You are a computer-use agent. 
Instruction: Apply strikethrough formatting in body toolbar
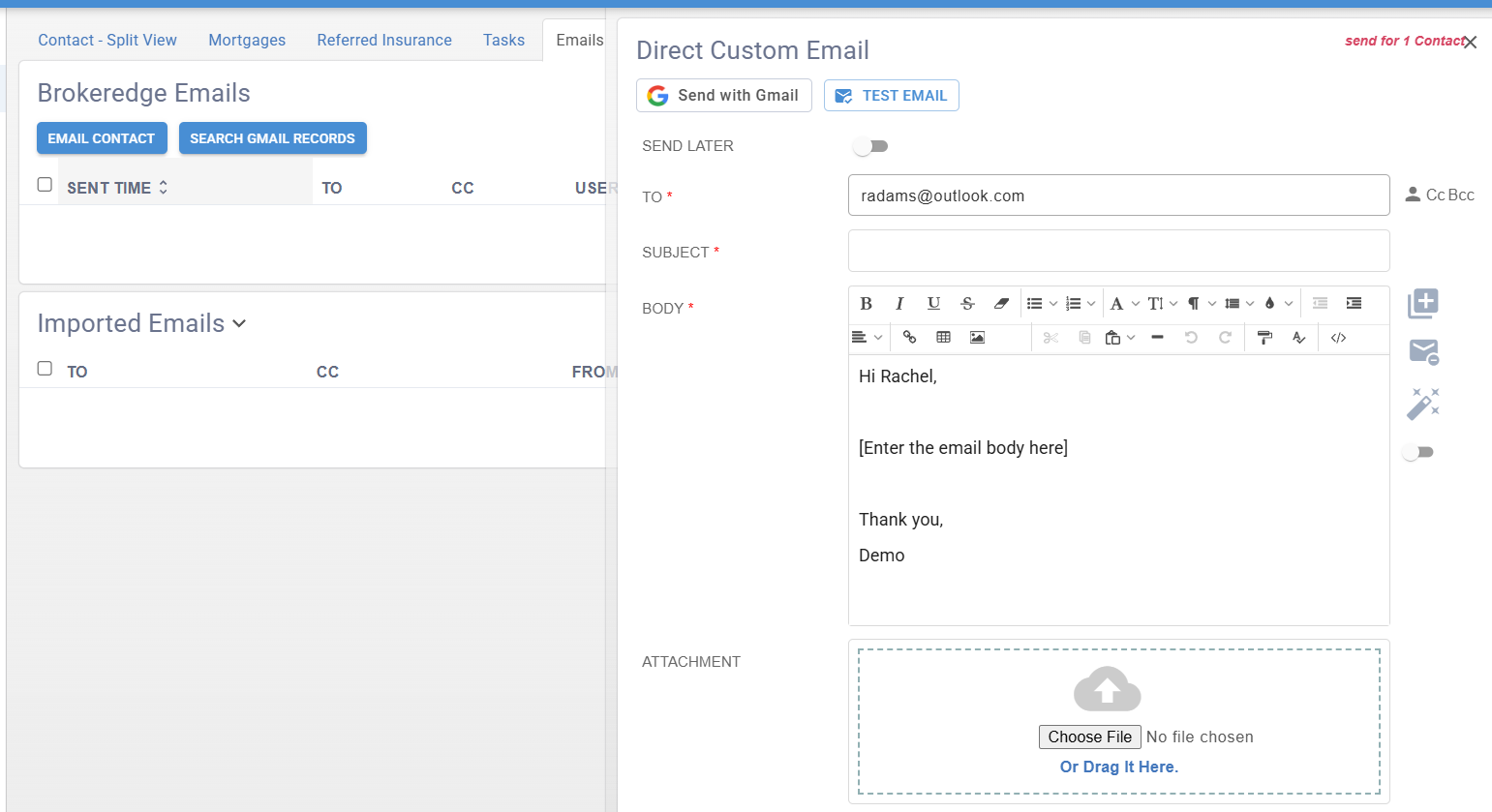click(x=967, y=303)
